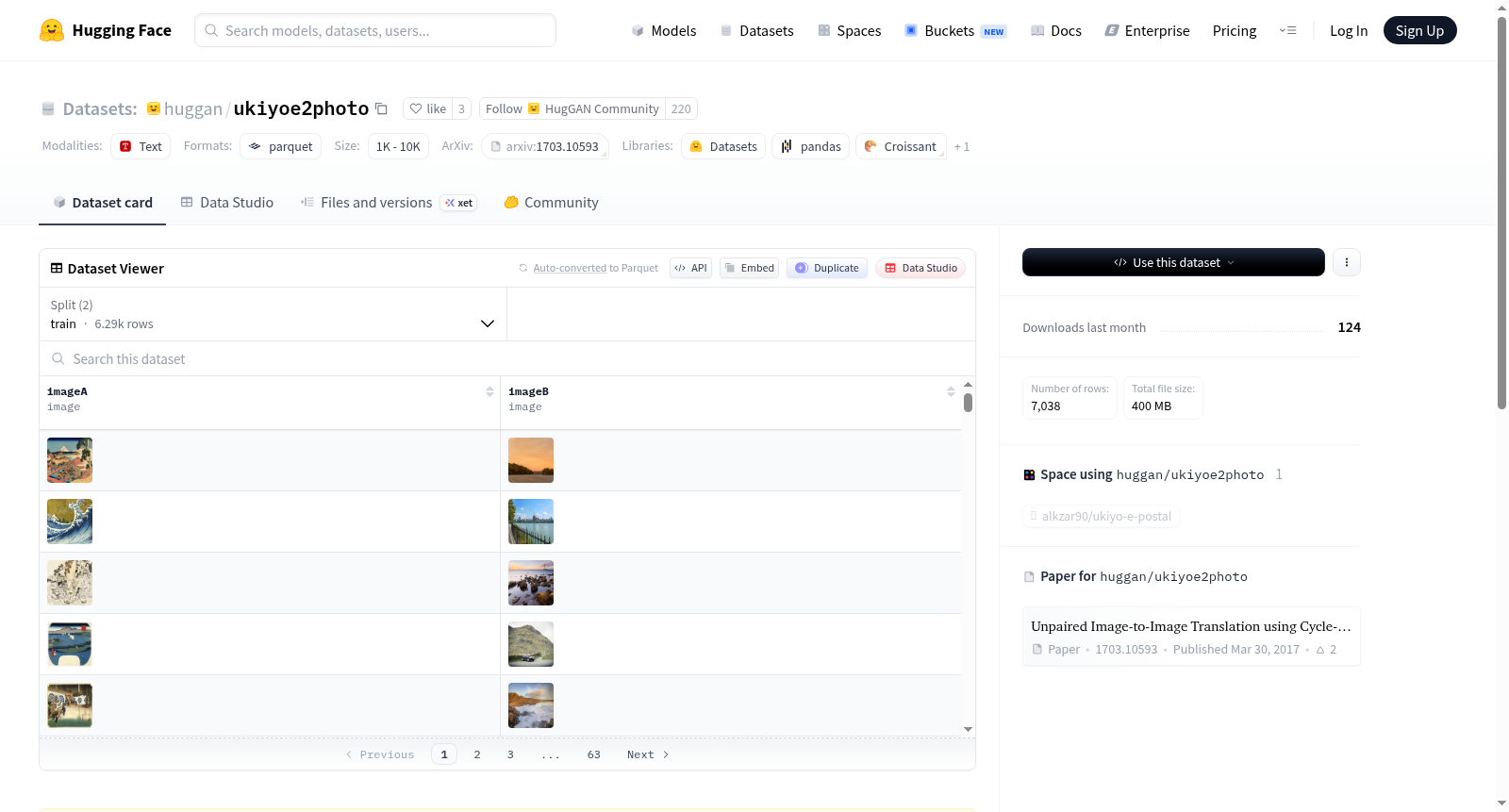Open the Files and versions tab
This screenshot has height=812, width=1509.
pyautogui.click(x=389, y=203)
